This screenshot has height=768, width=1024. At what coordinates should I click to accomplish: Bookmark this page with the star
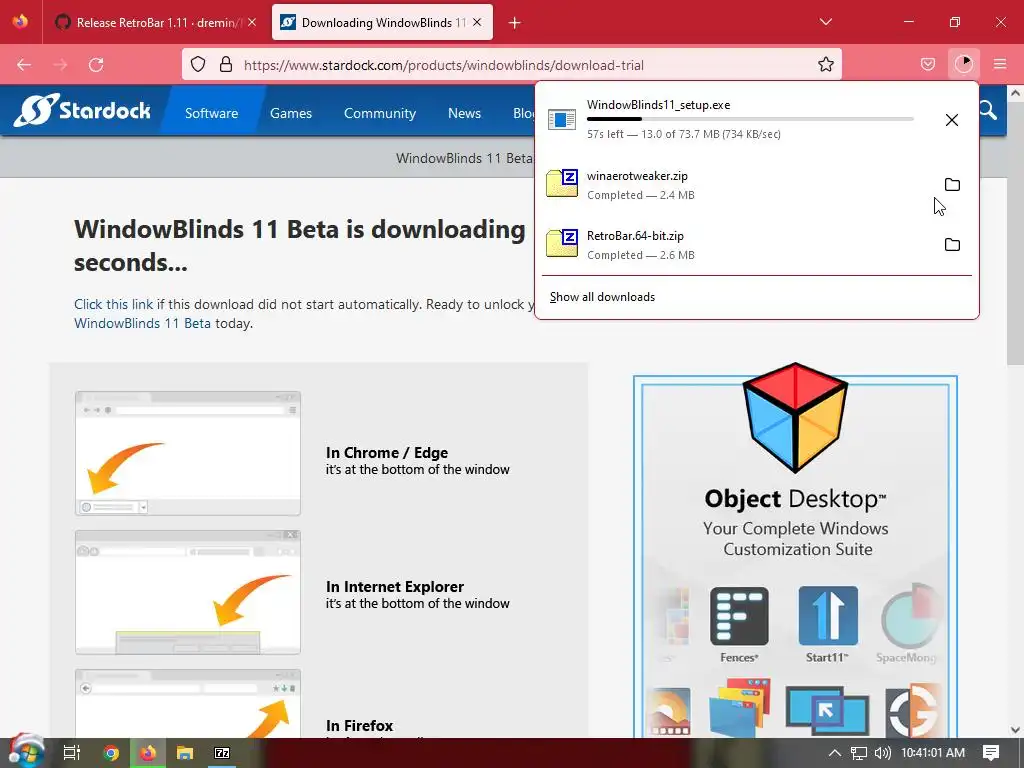(825, 64)
